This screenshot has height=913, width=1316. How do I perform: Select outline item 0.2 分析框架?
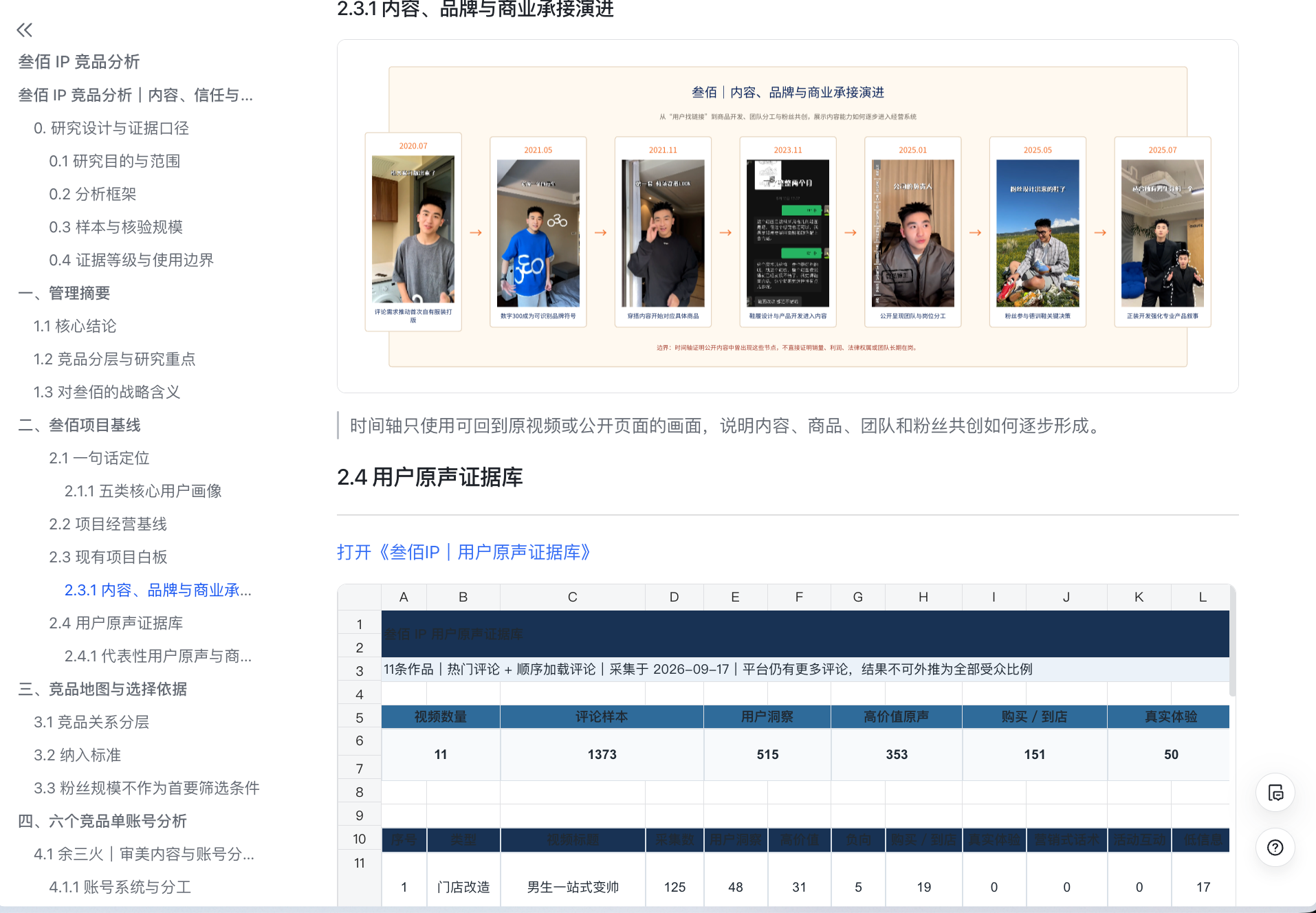[93, 194]
